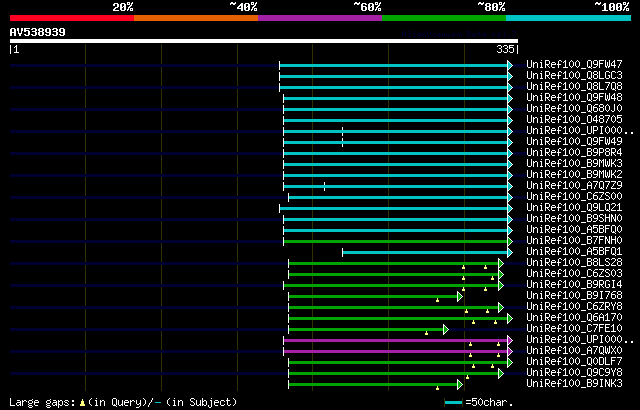Select the UniRef100_C6ZS00 hit name
640x410 pixels.
click(x=574, y=197)
